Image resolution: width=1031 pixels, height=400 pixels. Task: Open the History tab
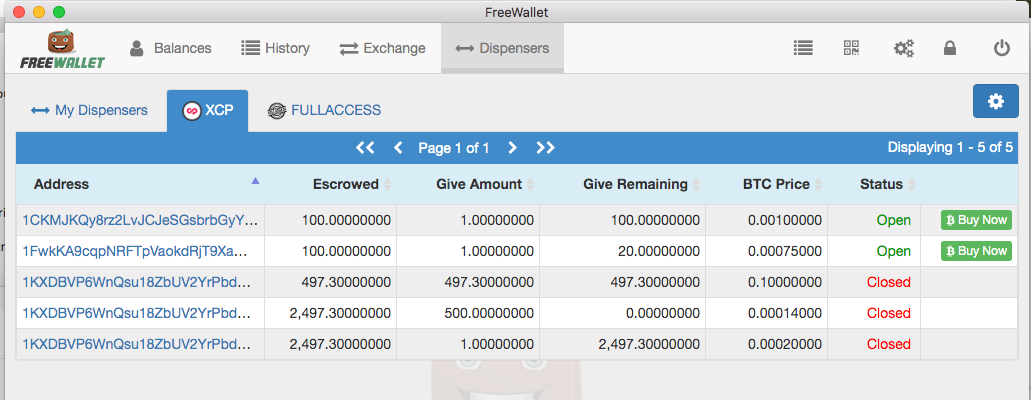[x=275, y=48]
